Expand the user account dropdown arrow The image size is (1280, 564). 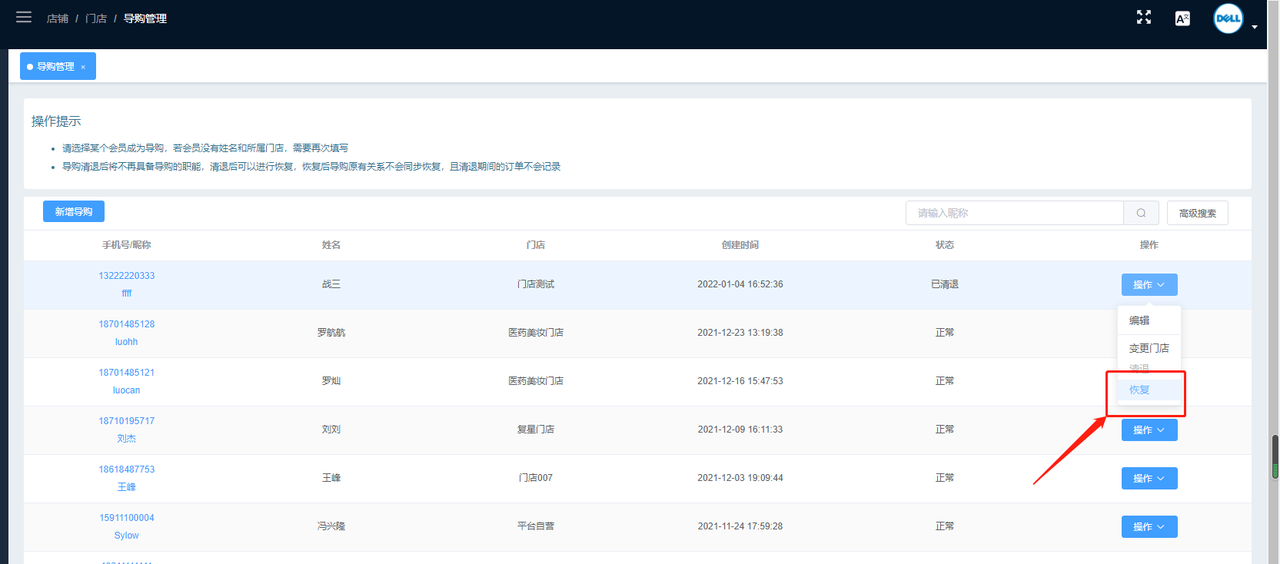pyautogui.click(x=1254, y=27)
